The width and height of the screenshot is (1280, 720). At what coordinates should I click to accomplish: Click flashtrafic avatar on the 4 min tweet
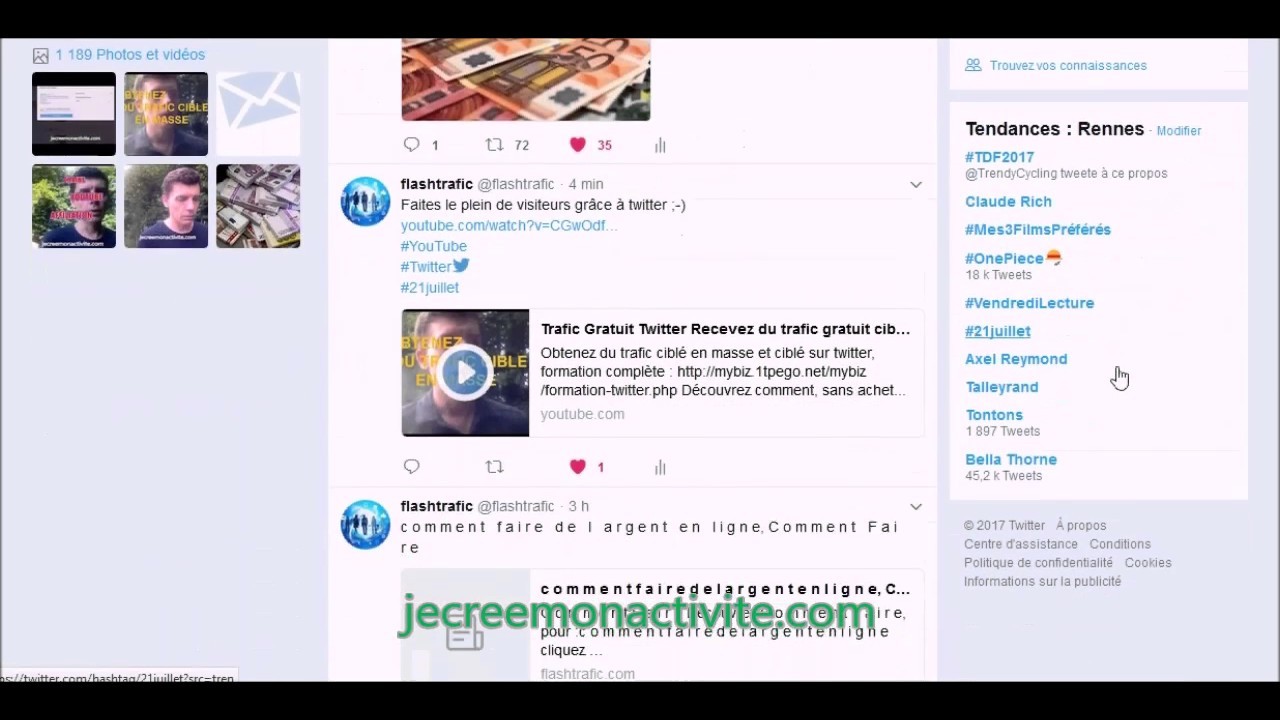click(365, 202)
